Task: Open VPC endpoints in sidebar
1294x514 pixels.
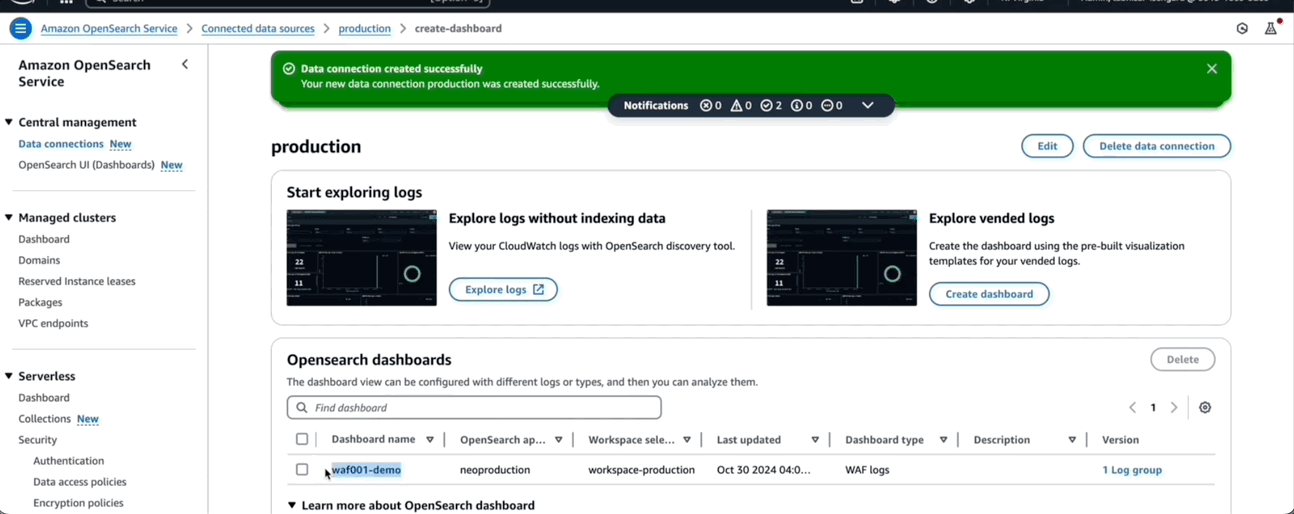Action: click(53, 323)
